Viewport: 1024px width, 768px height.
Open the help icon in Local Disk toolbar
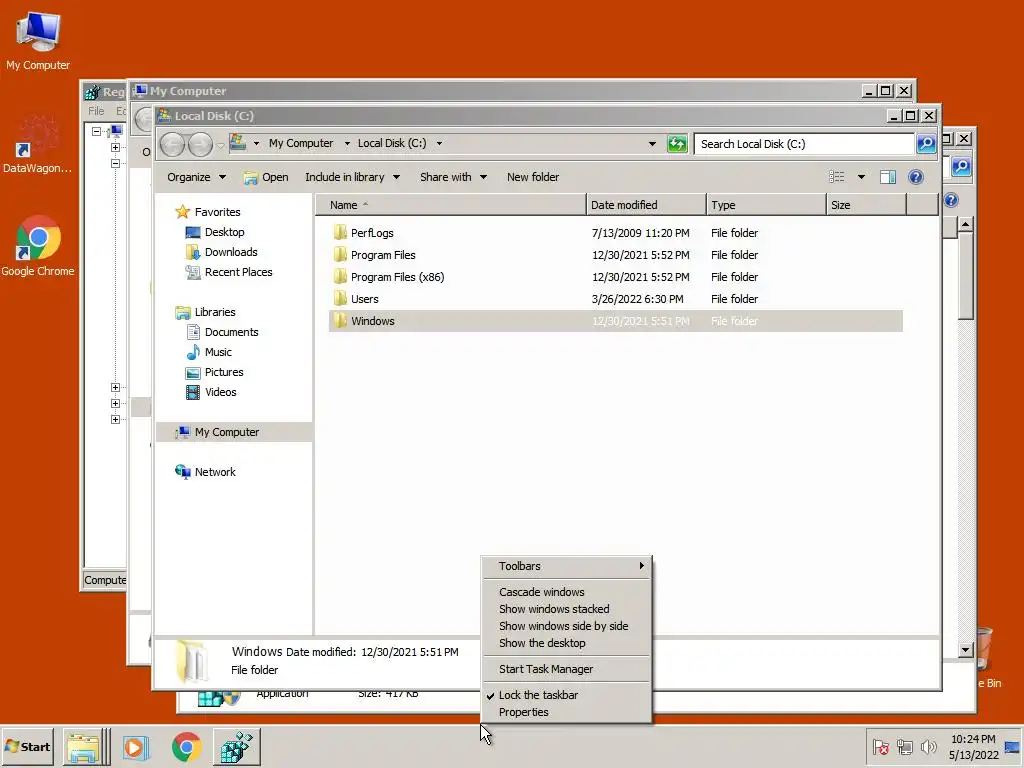(916, 177)
